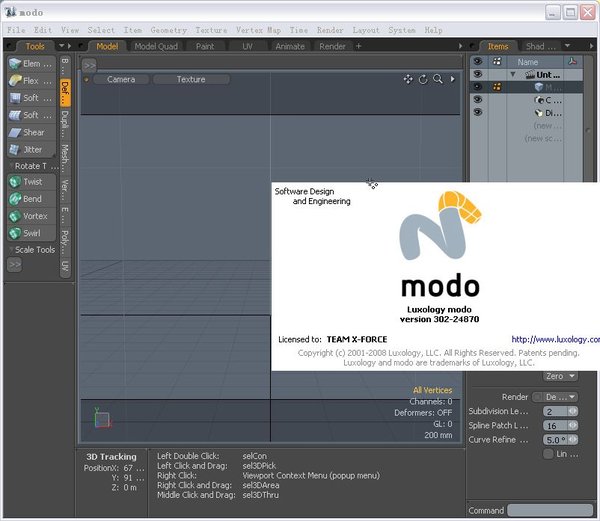This screenshot has height=521, width=600.
Task: Click the viewport rotate icon
Action: point(423,79)
